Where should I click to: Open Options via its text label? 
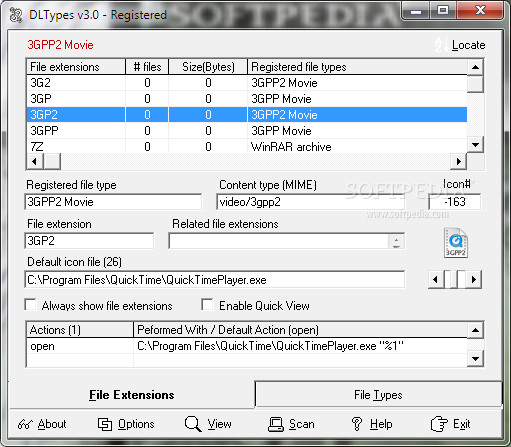[136, 424]
